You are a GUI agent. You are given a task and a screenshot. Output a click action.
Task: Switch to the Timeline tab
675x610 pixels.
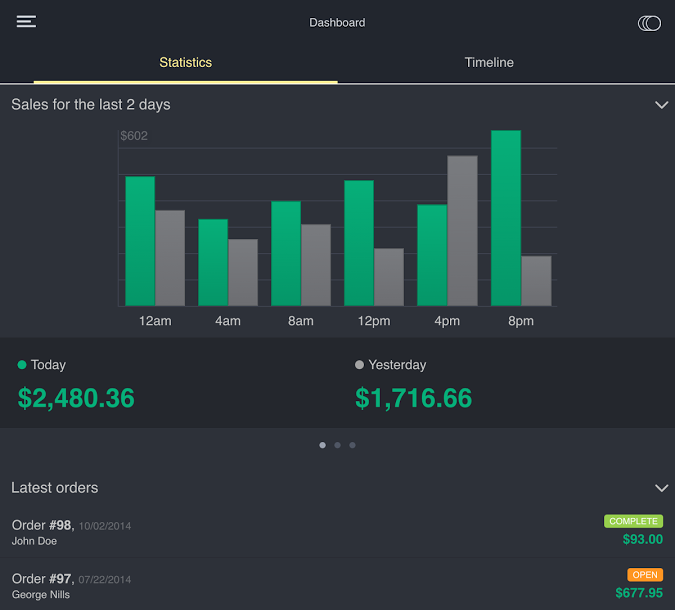click(x=489, y=62)
